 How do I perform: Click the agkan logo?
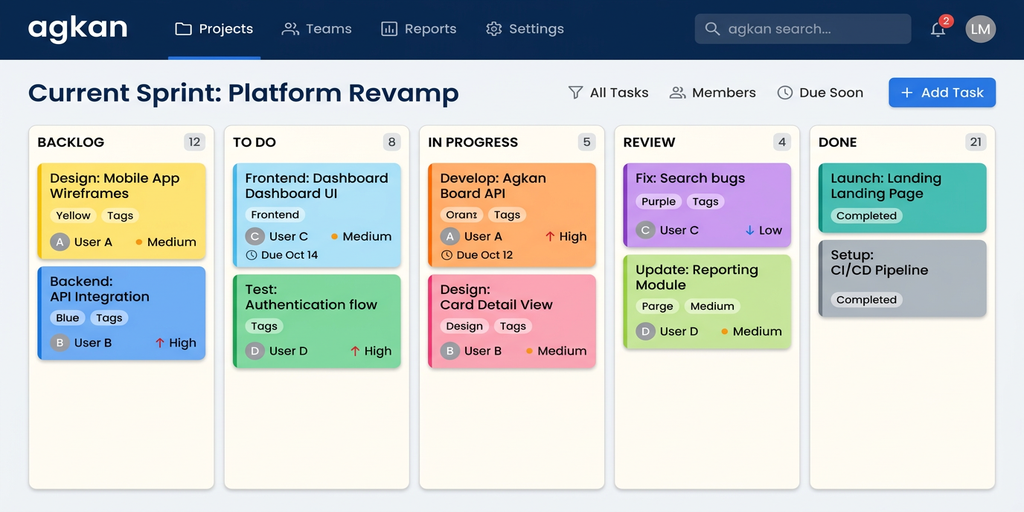pos(78,28)
